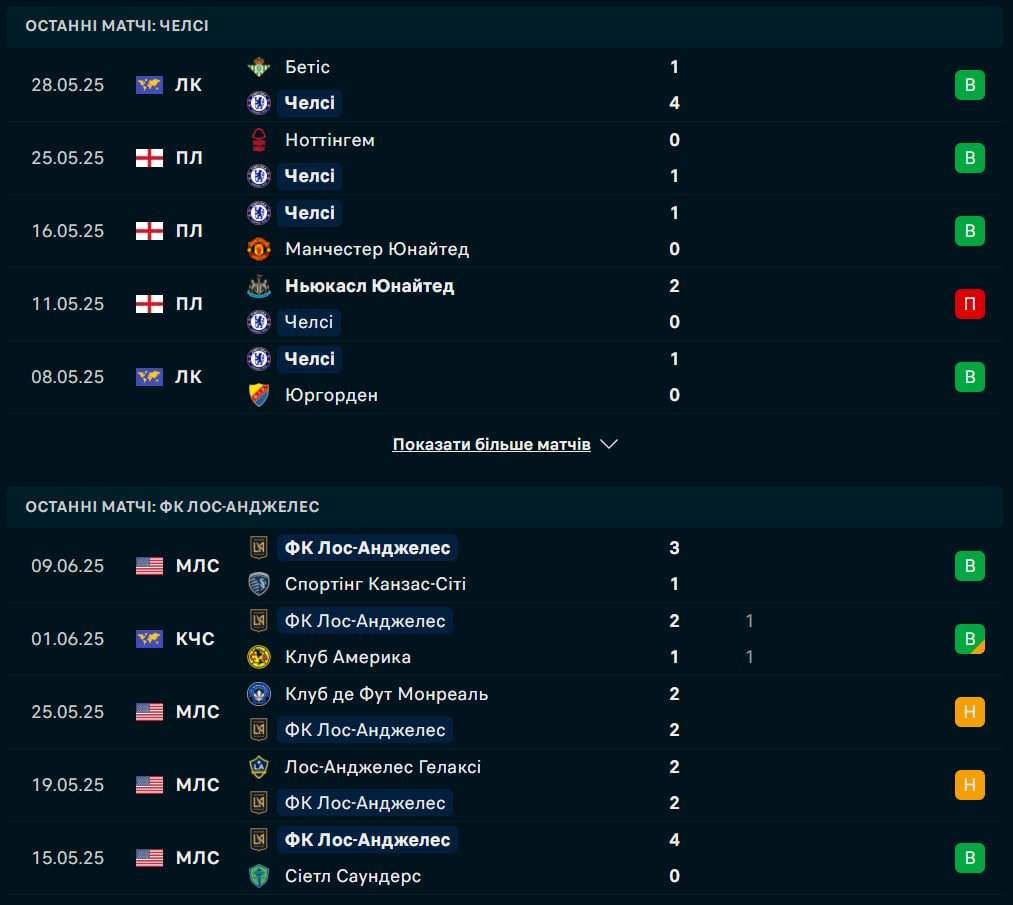This screenshot has width=1013, height=905.
Task: Expand list via 'Показати більше матчів' chevron
Action: pos(609,444)
